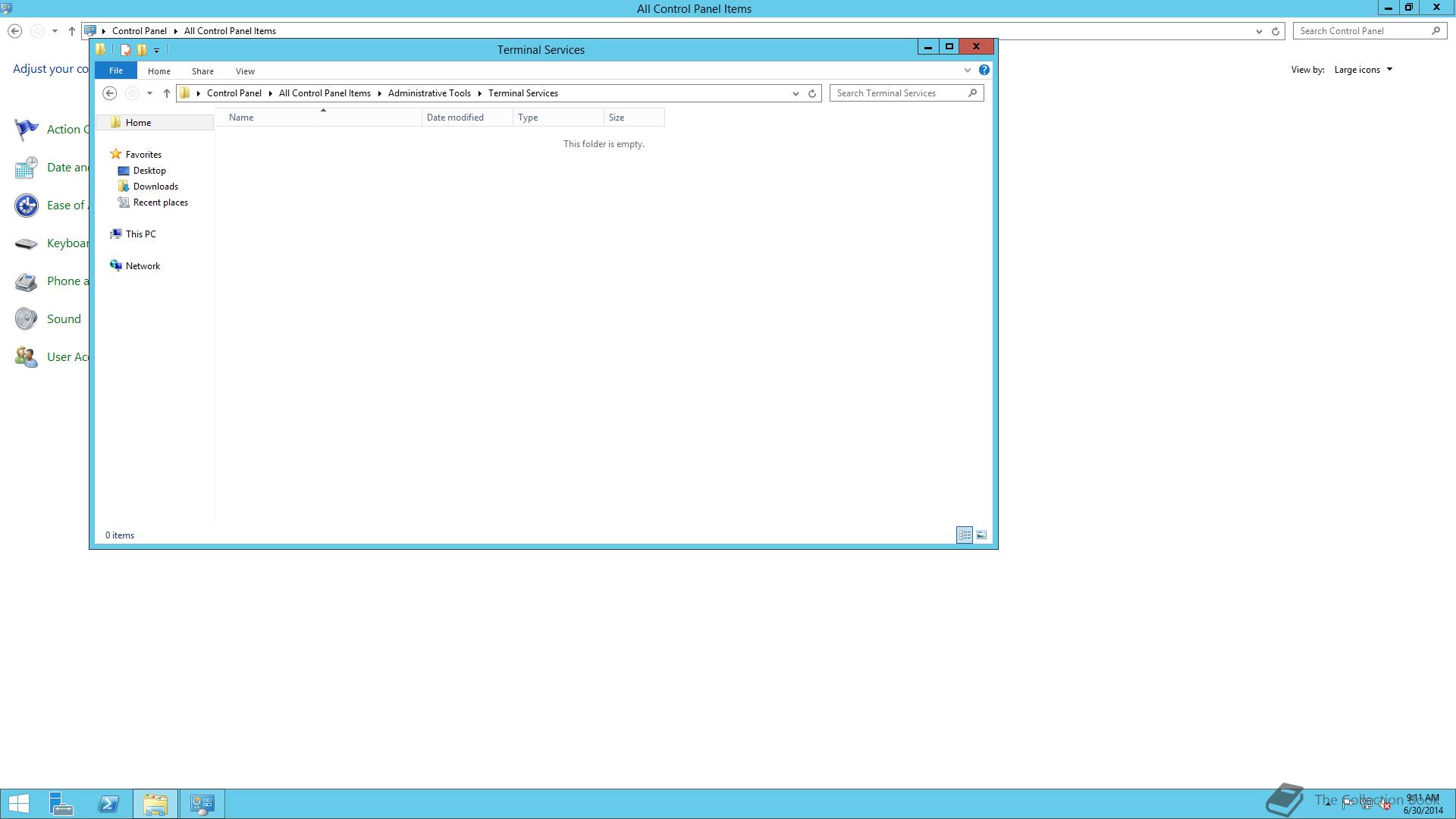Open the File menu in Terminal Services
The image size is (1456, 819).
(x=116, y=71)
